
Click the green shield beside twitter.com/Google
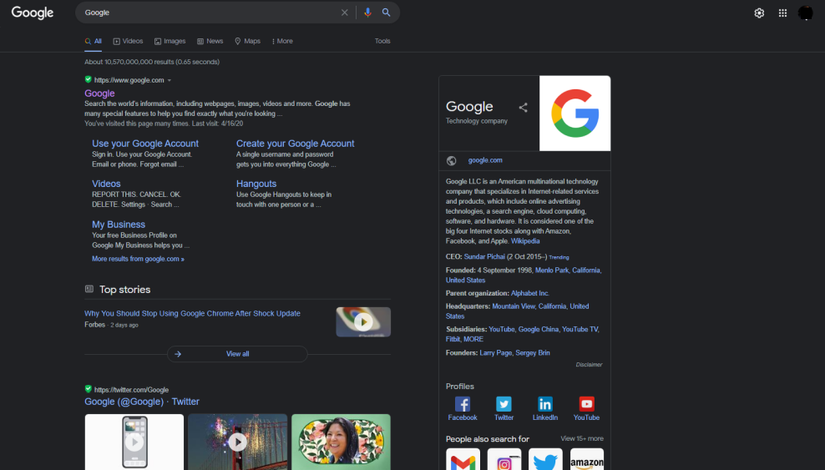pos(88,389)
